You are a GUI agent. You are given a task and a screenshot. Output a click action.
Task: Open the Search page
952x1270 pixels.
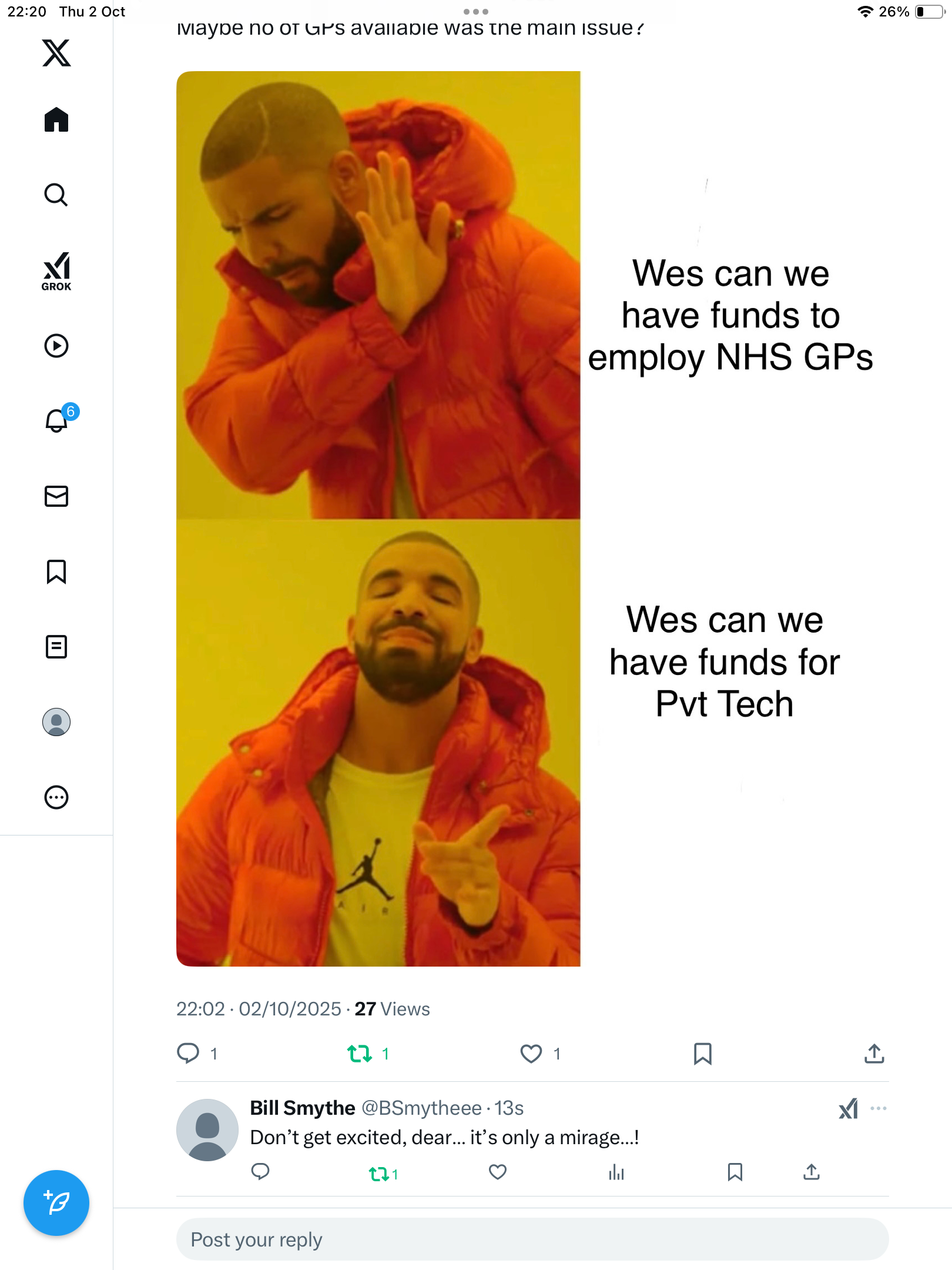(x=56, y=195)
